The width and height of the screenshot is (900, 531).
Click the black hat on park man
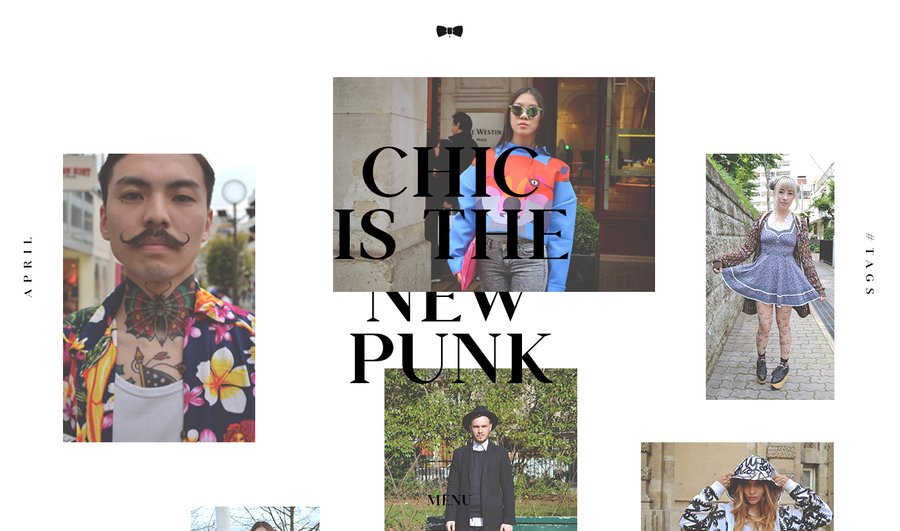(x=480, y=417)
